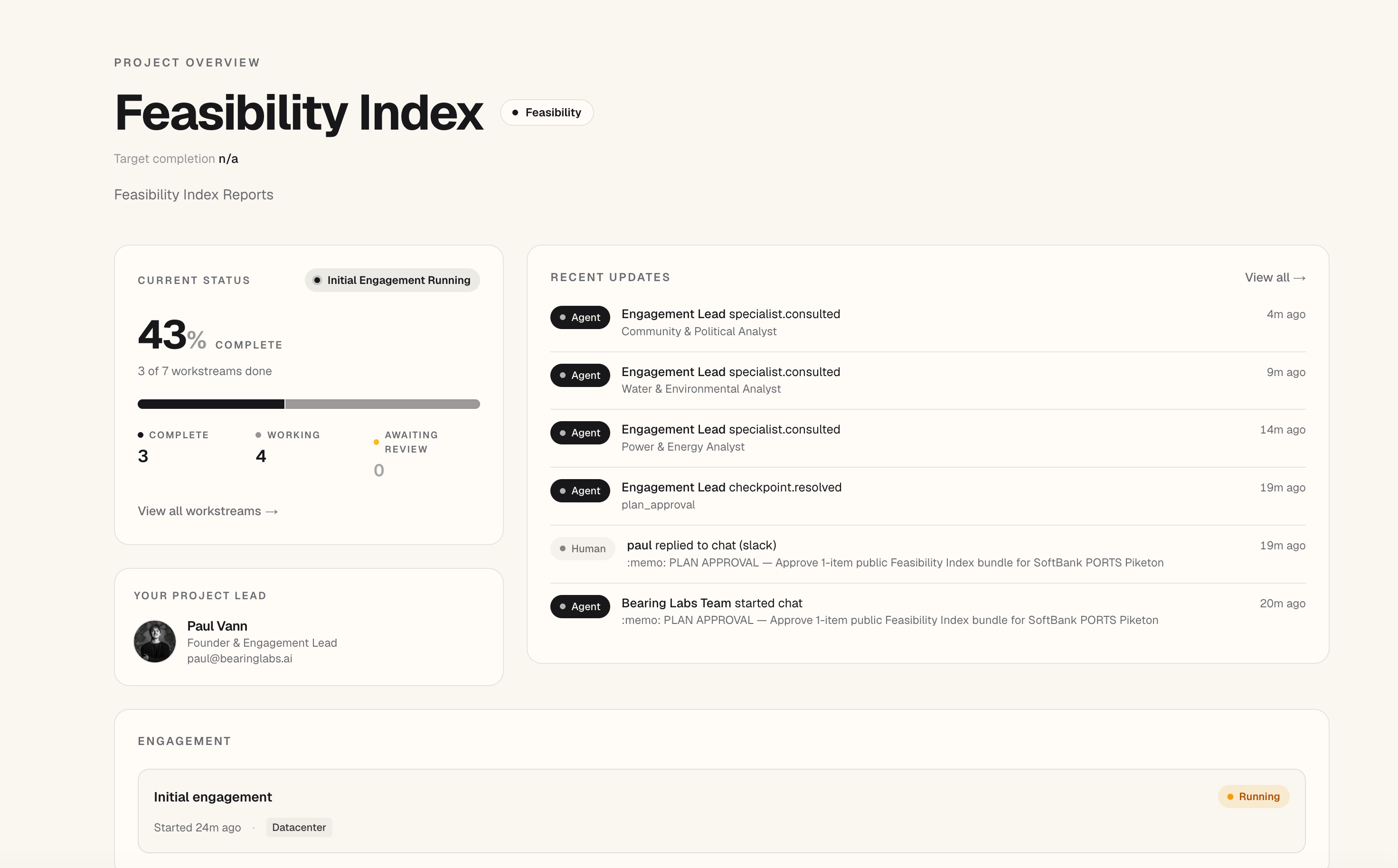This screenshot has width=1398, height=868.
Task: Click the Human badge on paul's reply
Action: click(x=582, y=549)
